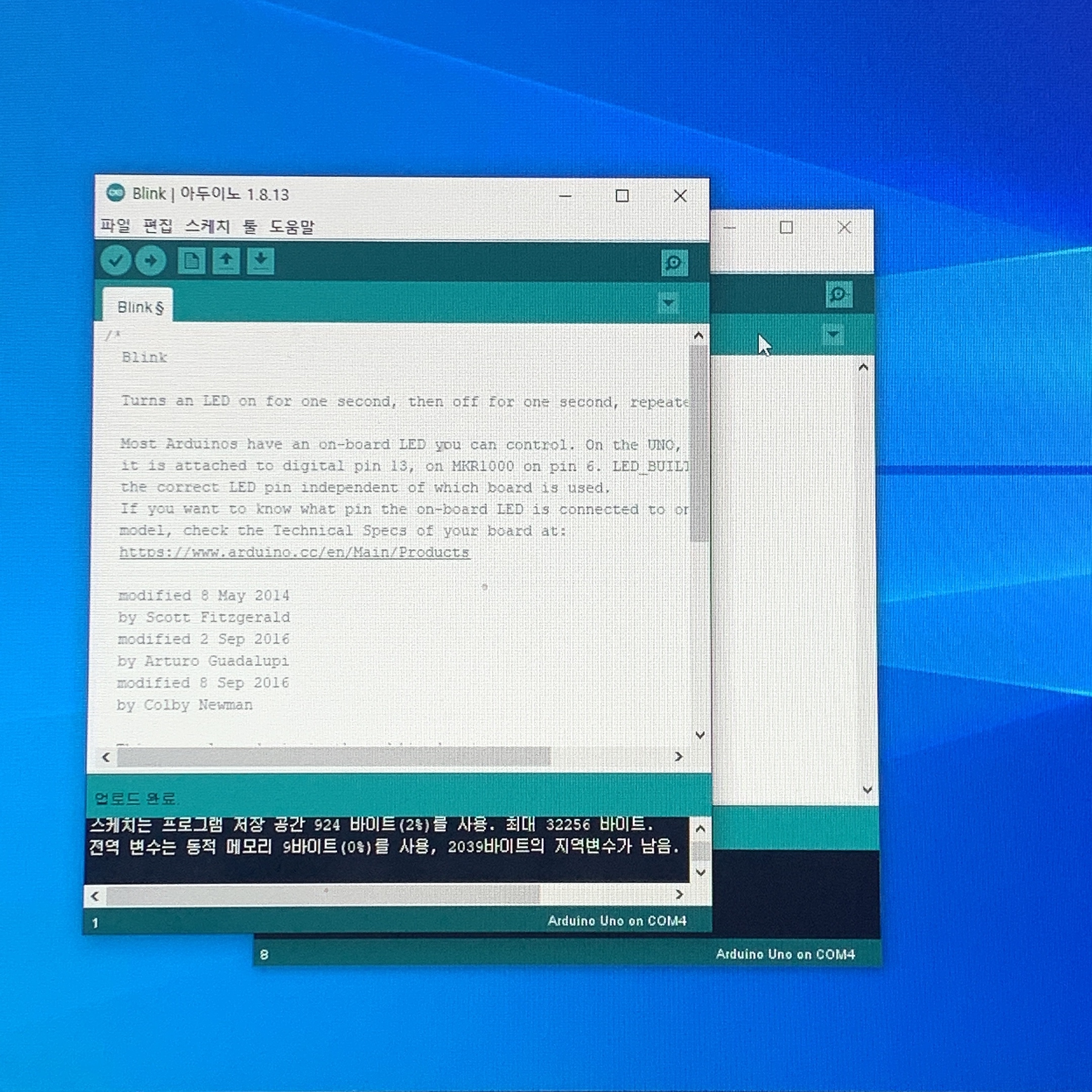Open the 도움말 menu
This screenshot has height=1092, width=1092.
pos(291,227)
